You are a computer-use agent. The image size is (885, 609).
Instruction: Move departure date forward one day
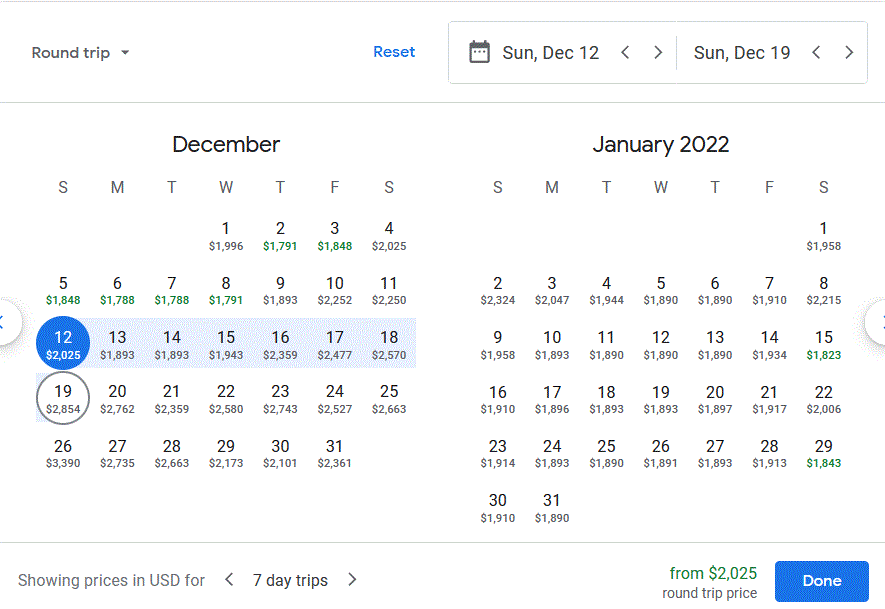click(x=658, y=53)
